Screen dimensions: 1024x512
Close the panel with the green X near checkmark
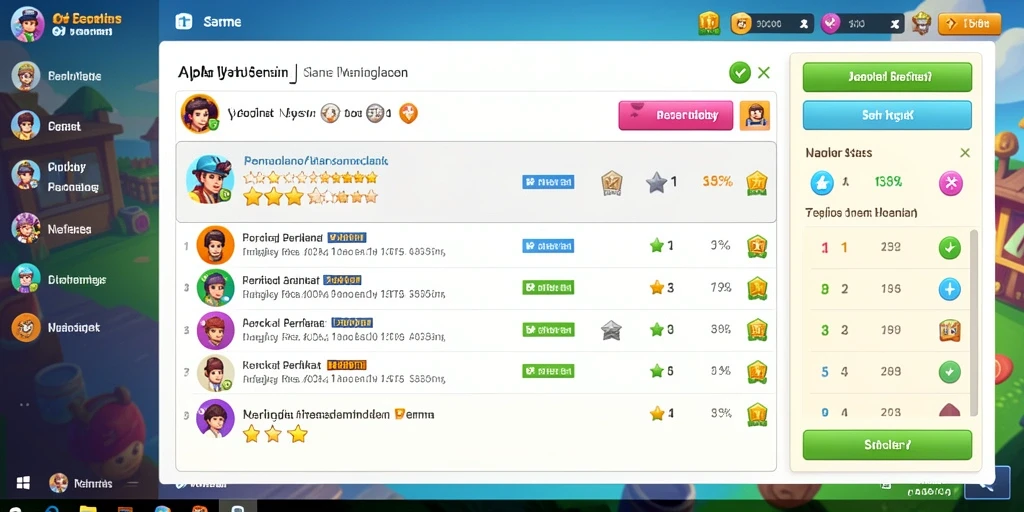[x=763, y=72]
